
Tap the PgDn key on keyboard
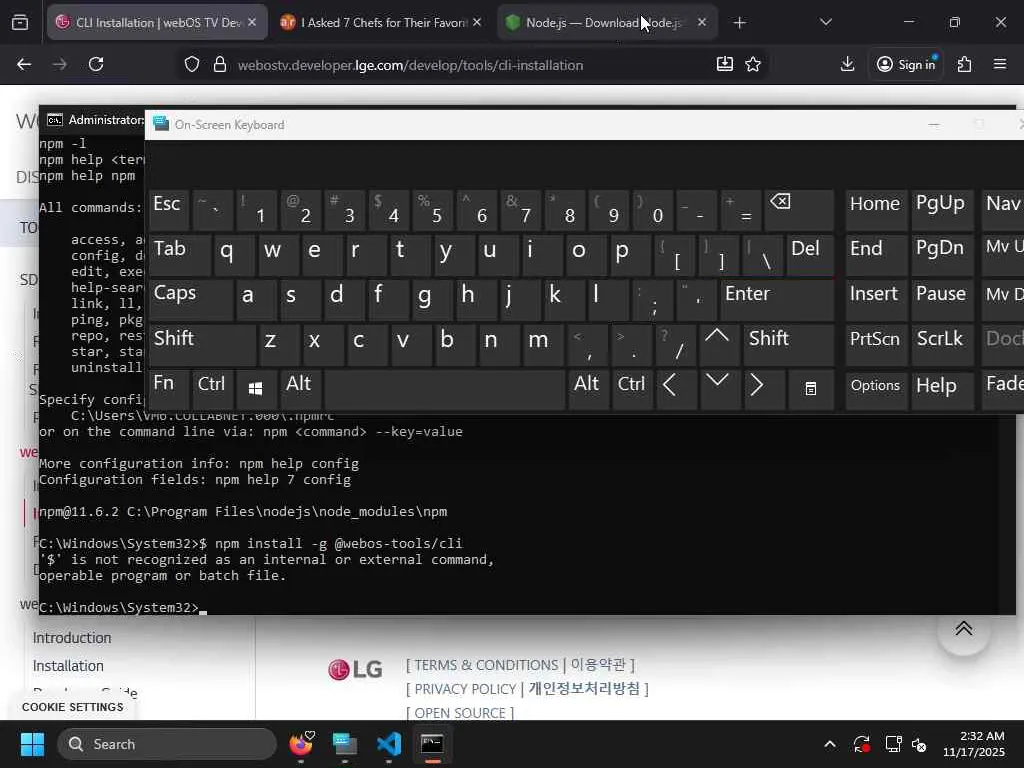tap(940, 255)
